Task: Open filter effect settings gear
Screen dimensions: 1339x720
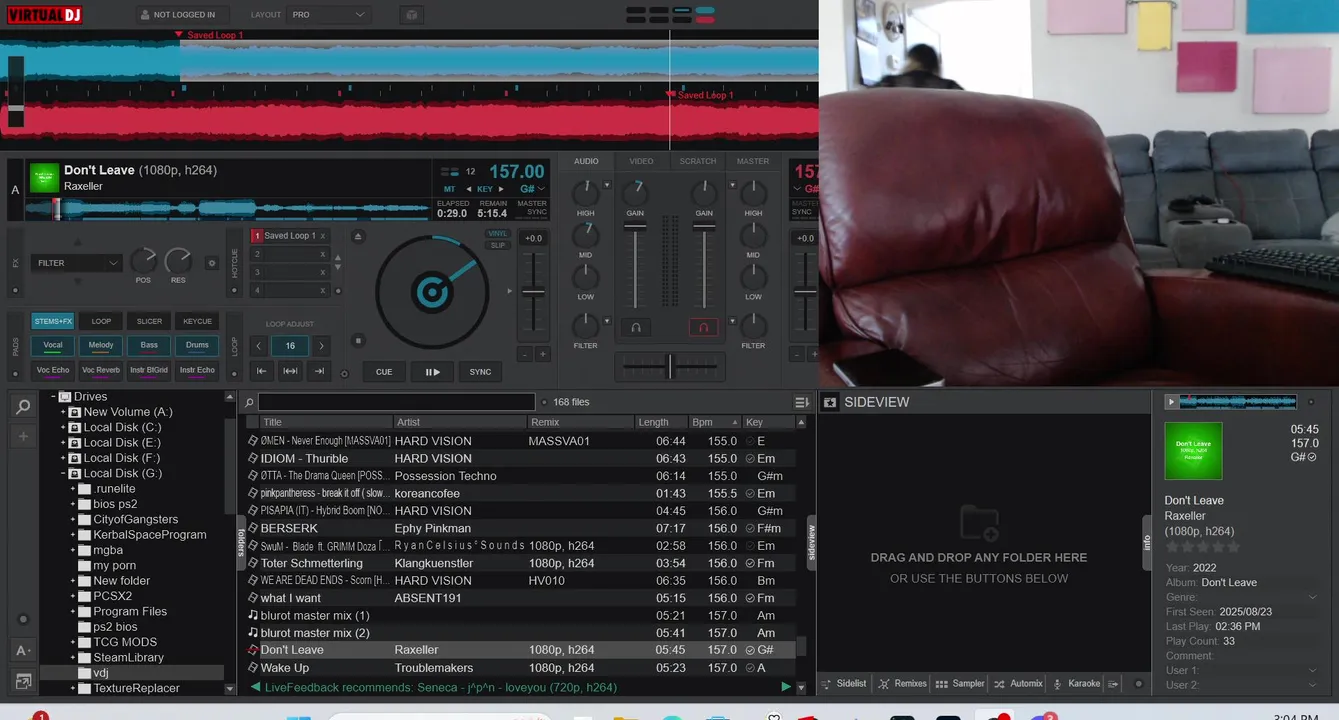Action: 211,263
